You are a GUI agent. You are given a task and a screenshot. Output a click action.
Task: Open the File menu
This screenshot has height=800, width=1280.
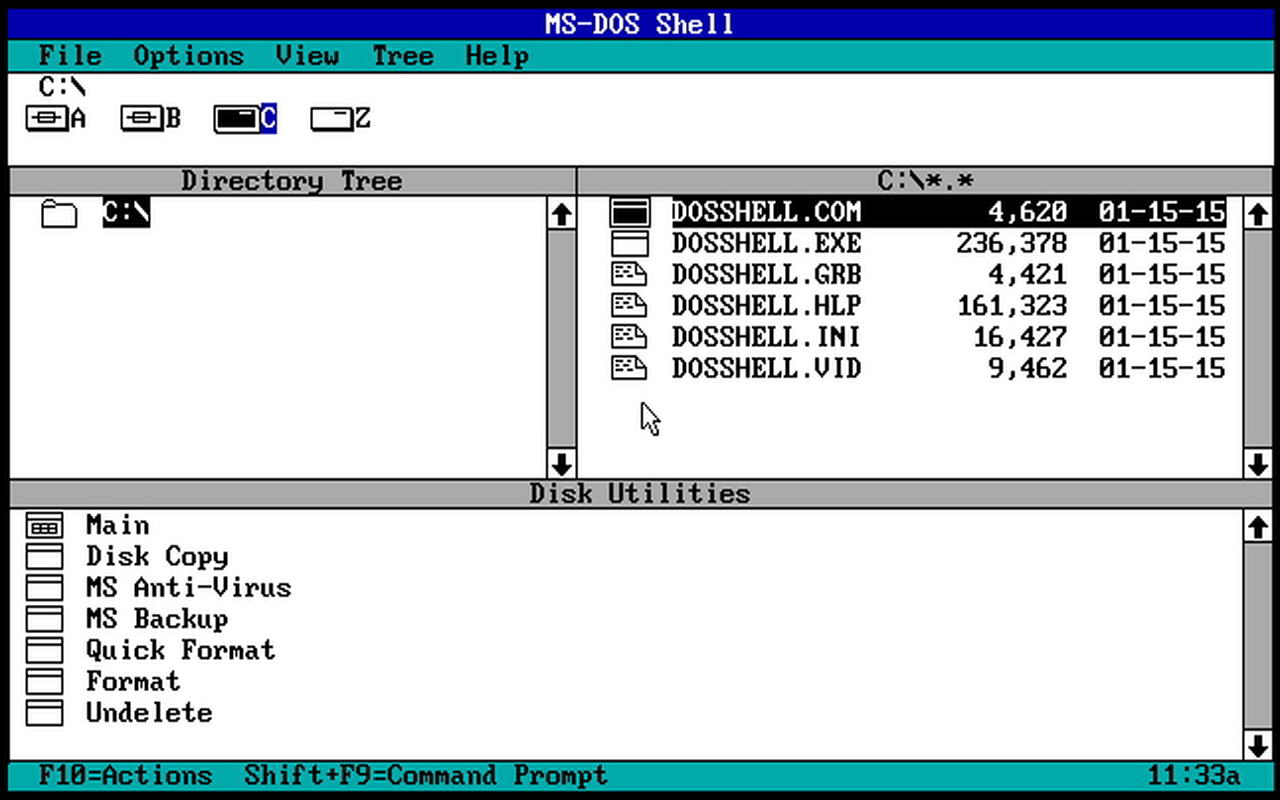pyautogui.click(x=70, y=56)
